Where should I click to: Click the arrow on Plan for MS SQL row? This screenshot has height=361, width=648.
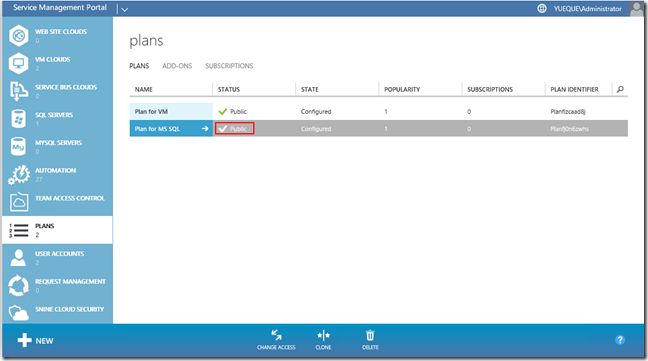(205, 128)
